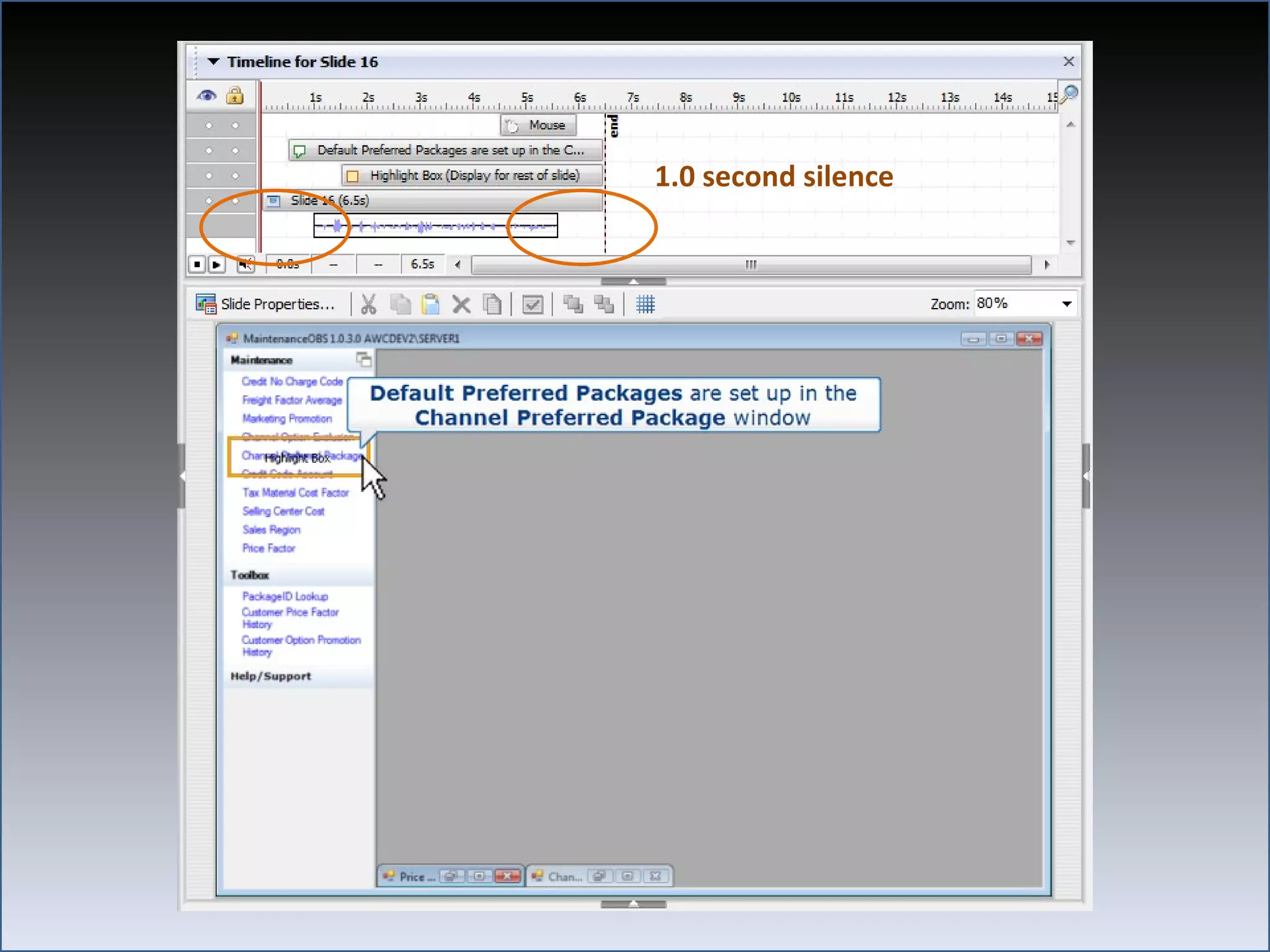Select the Default Preferred Packages text caption
This screenshot has height=952, width=1270.
point(613,405)
